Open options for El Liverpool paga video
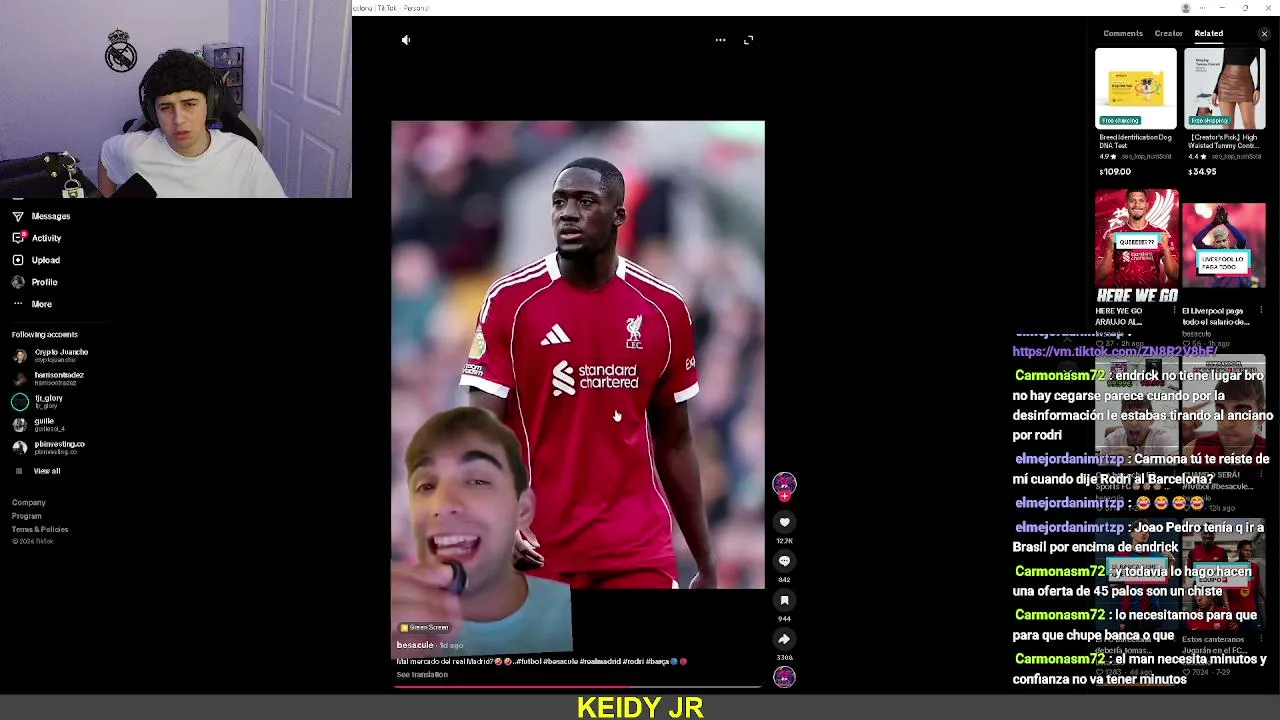Viewport: 1280px width, 720px height. tap(1261, 311)
